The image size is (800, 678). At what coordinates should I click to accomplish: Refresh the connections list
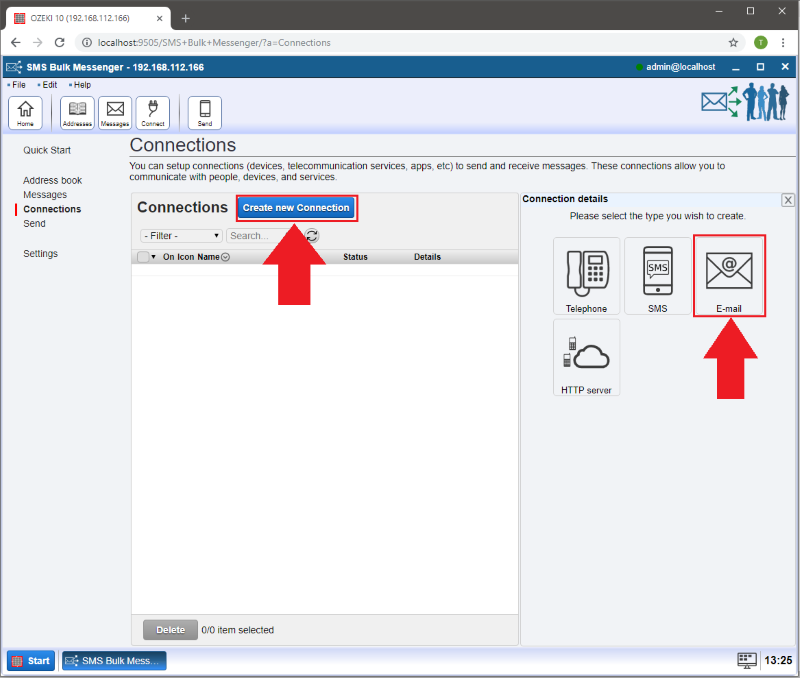click(312, 236)
